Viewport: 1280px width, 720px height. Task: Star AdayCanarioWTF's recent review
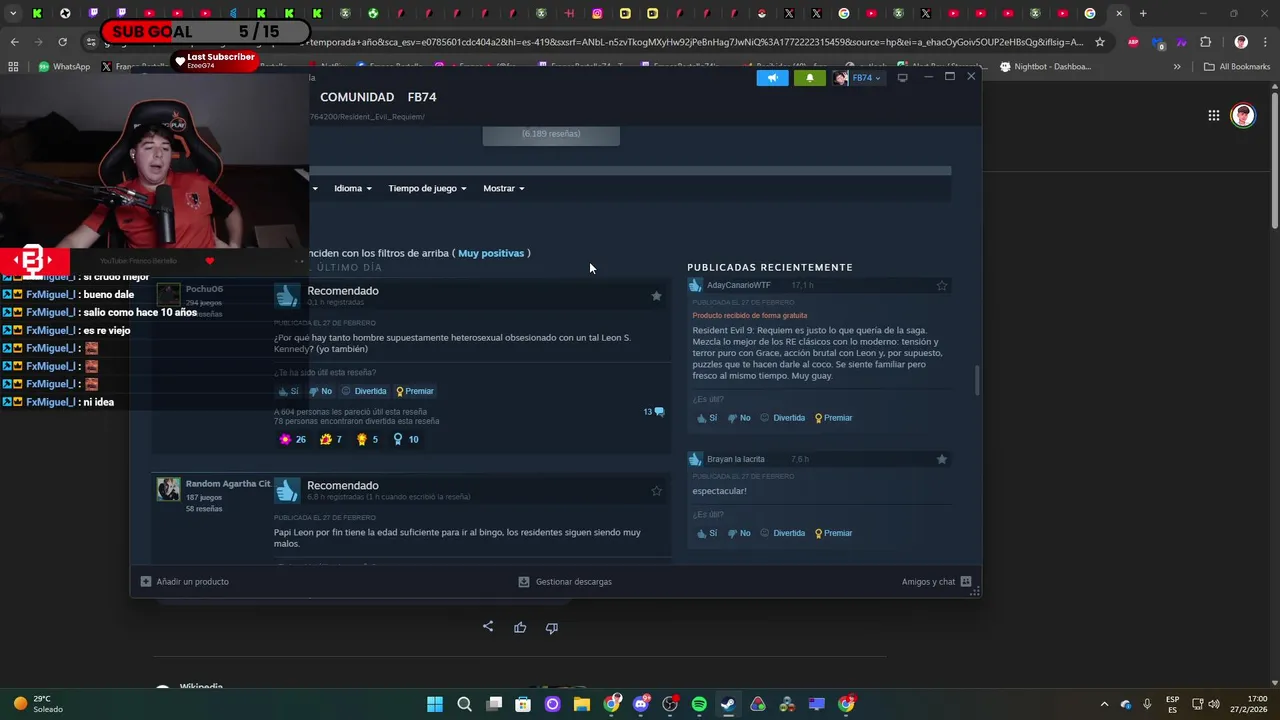[x=941, y=285]
